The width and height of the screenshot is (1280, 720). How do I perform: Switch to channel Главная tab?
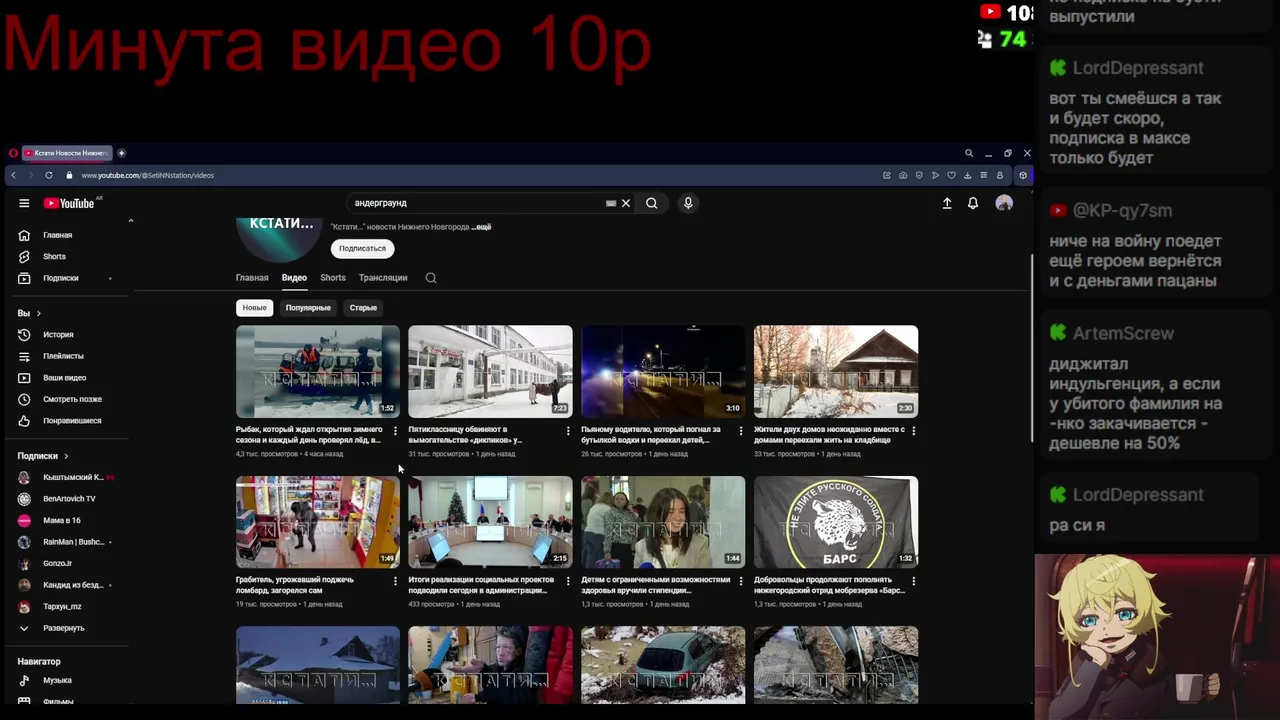[x=252, y=278]
